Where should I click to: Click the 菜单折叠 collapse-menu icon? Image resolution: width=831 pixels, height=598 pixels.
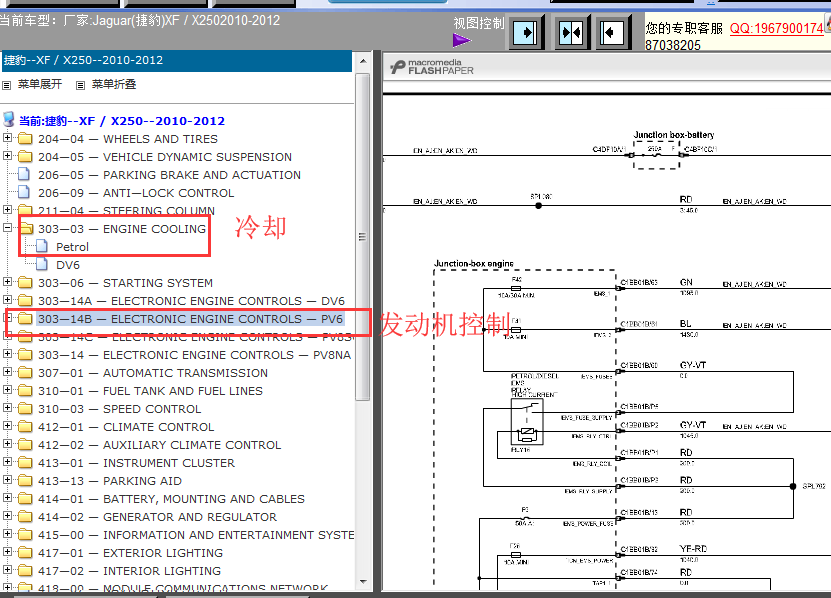tap(80, 85)
